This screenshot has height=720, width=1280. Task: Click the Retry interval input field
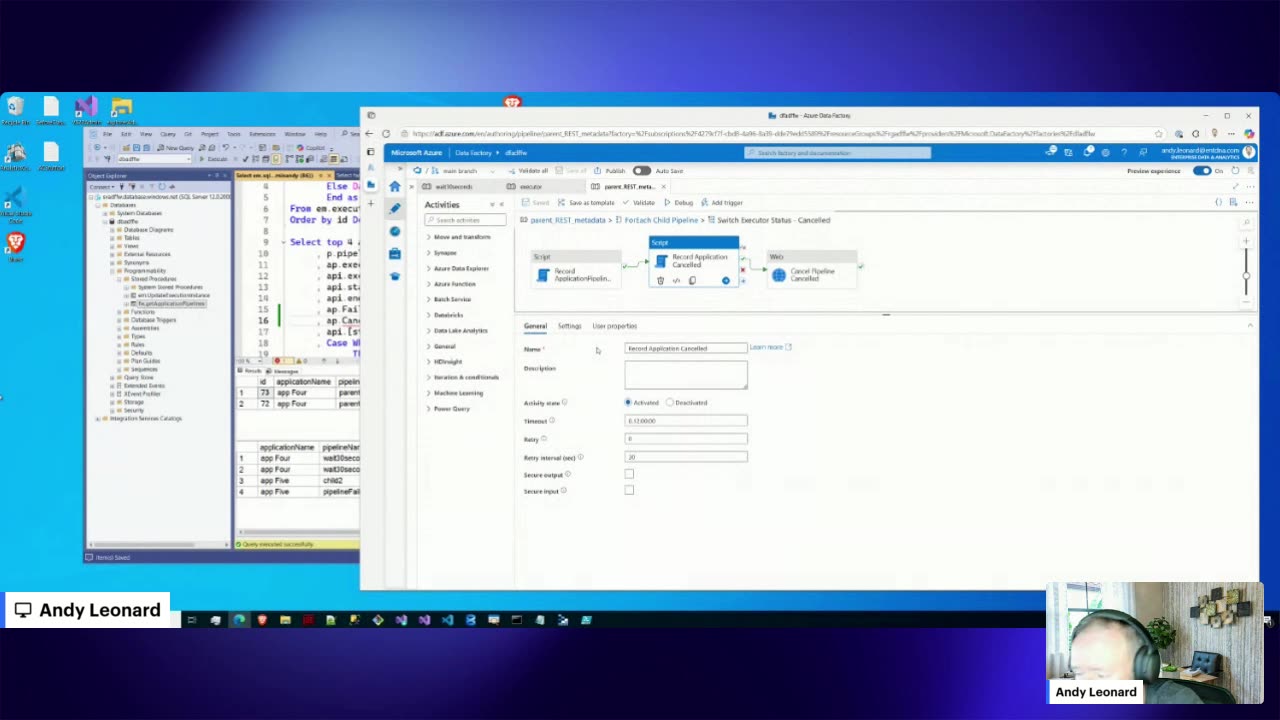[x=686, y=457]
